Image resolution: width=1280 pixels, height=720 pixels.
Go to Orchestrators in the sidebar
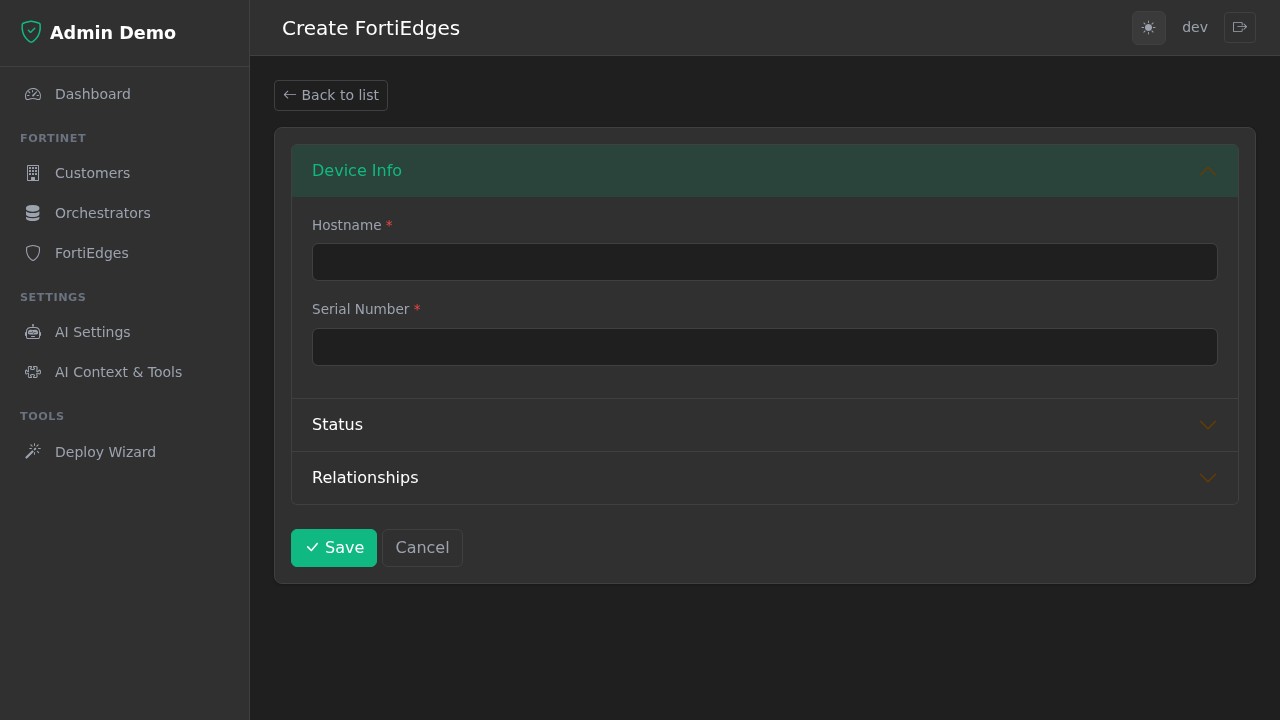tap(124, 213)
